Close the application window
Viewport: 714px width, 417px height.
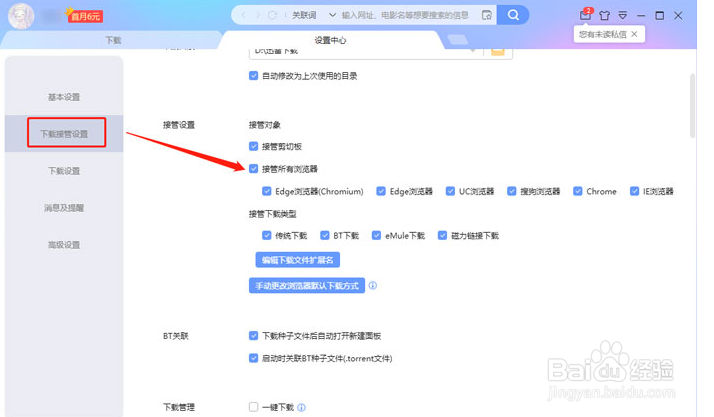(x=678, y=16)
